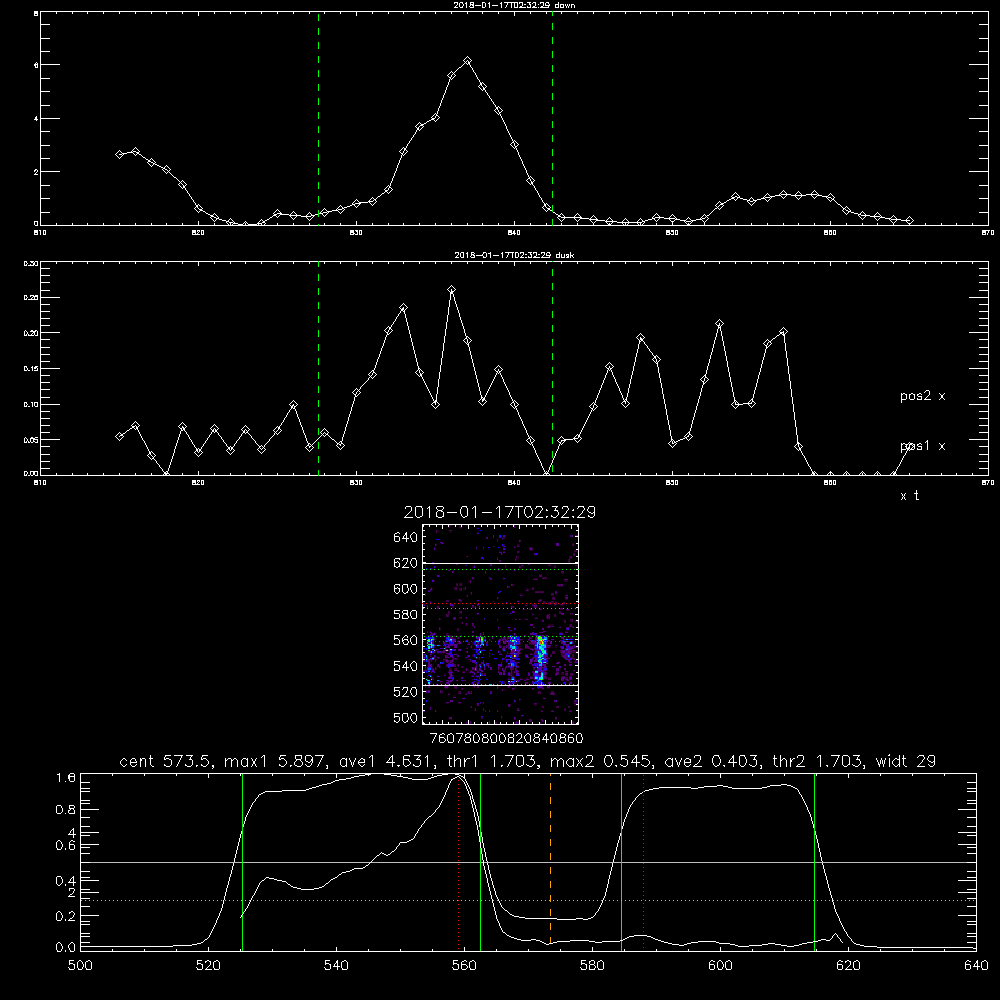Click the spectrogram y-axis label 600
The height and width of the screenshot is (1000, 1000).
click(x=406, y=589)
